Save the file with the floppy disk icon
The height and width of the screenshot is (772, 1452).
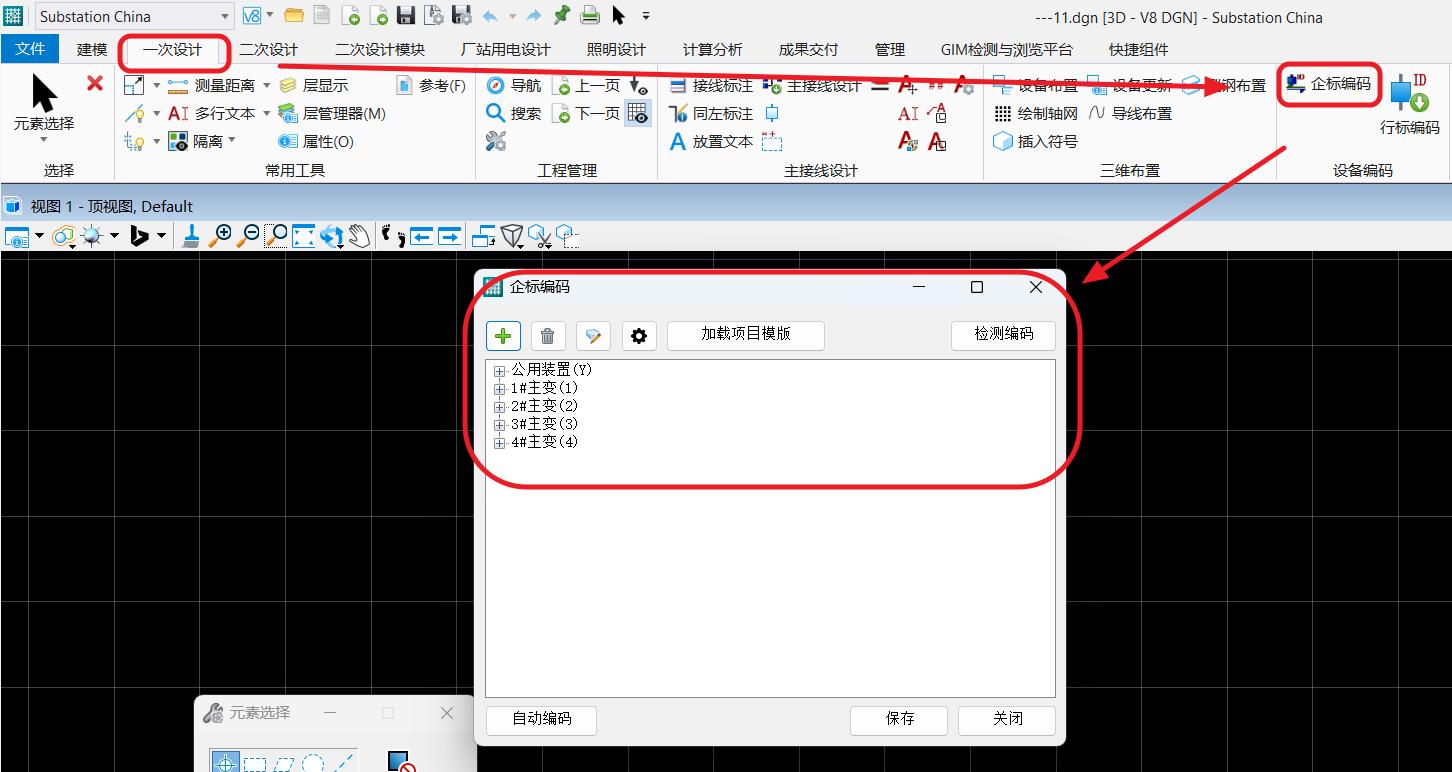click(x=406, y=16)
